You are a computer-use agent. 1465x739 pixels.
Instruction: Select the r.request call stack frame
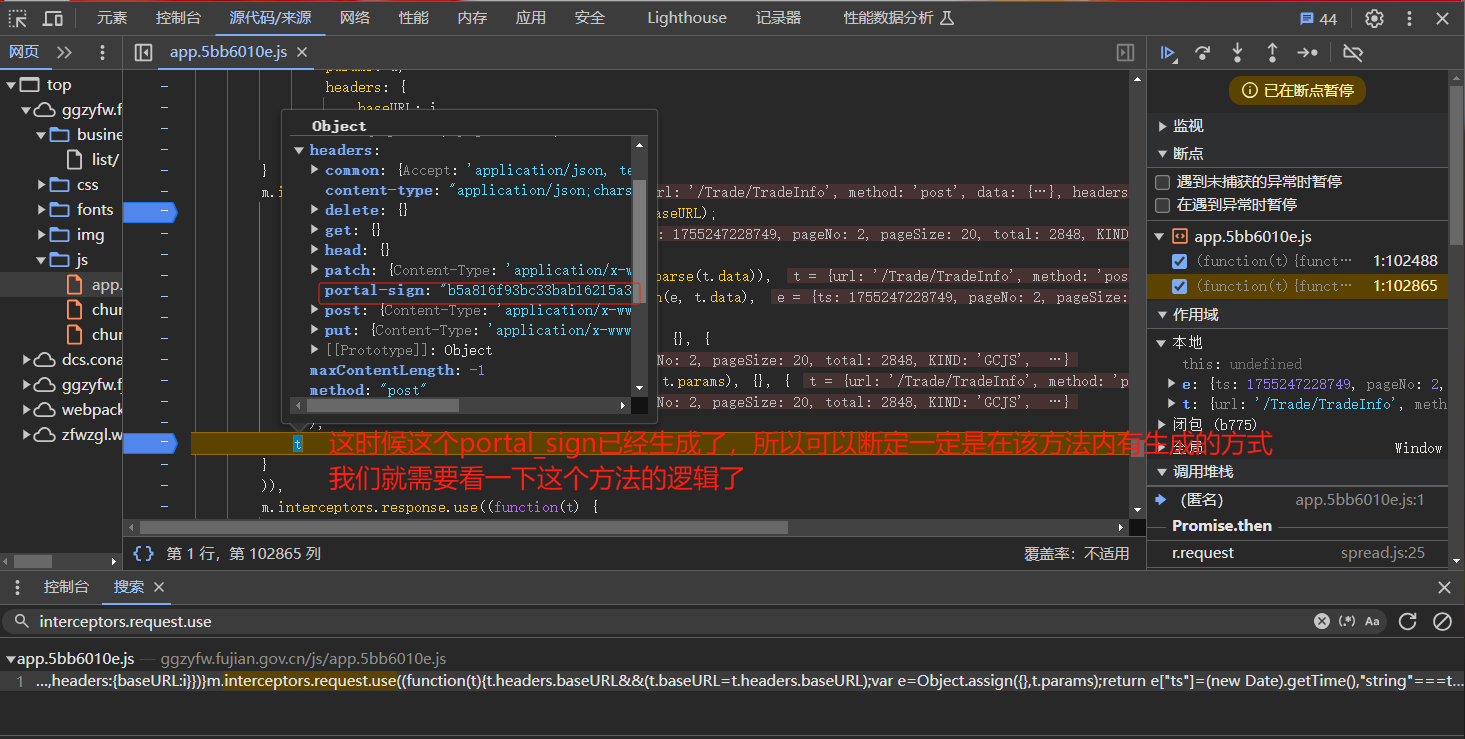1297,553
